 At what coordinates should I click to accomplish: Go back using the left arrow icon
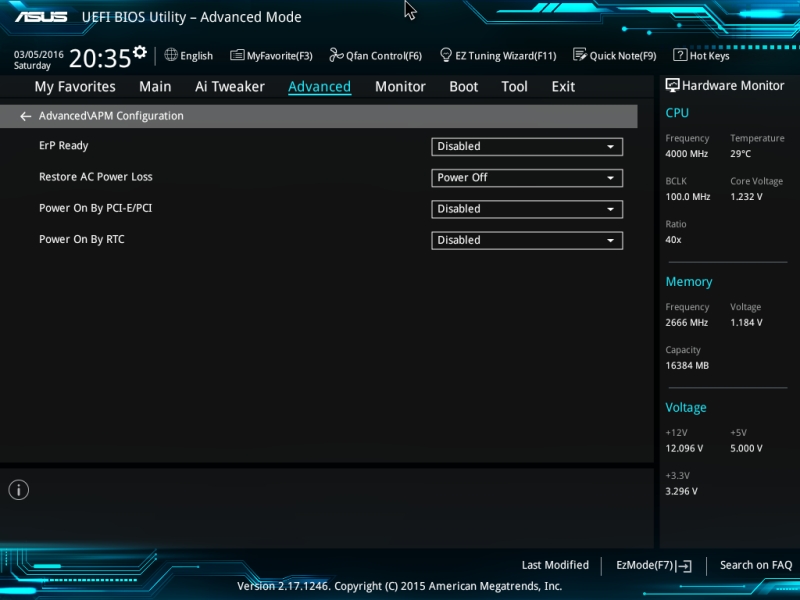coord(25,116)
